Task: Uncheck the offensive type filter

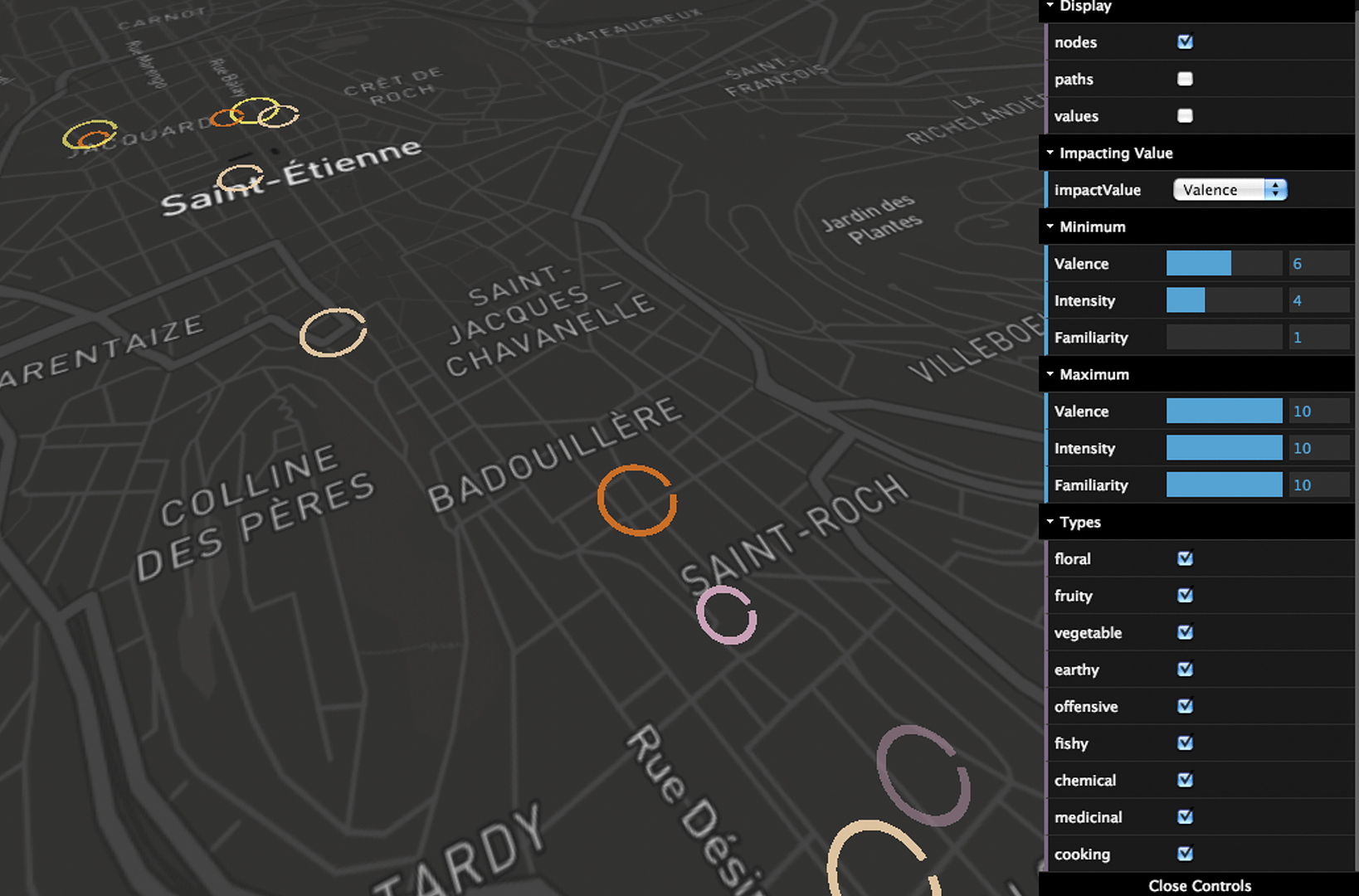Action: [1185, 706]
